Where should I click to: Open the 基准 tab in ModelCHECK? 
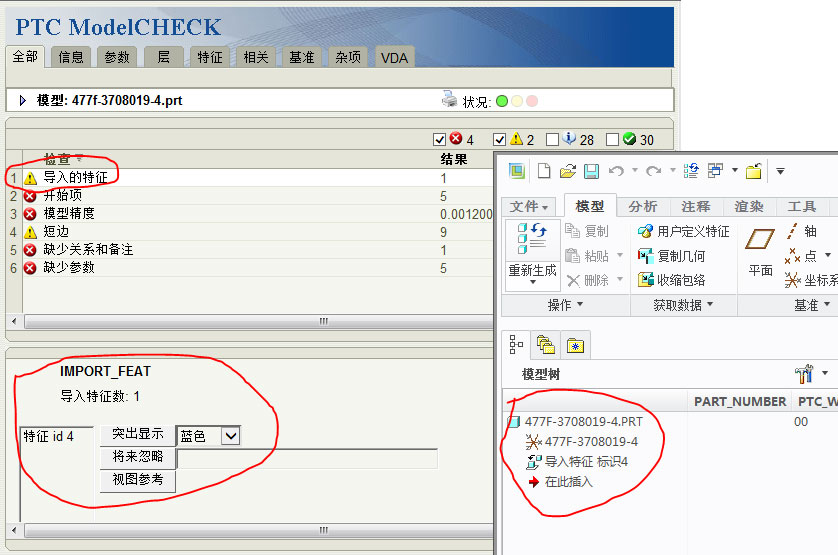click(x=302, y=57)
